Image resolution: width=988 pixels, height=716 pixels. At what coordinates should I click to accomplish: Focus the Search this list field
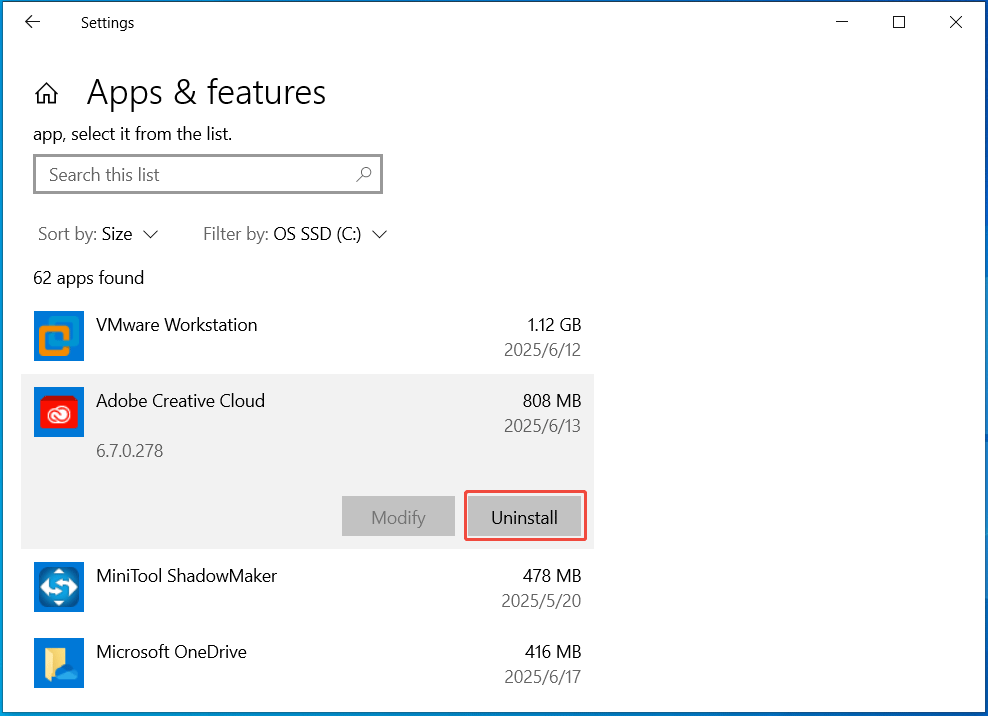click(208, 175)
